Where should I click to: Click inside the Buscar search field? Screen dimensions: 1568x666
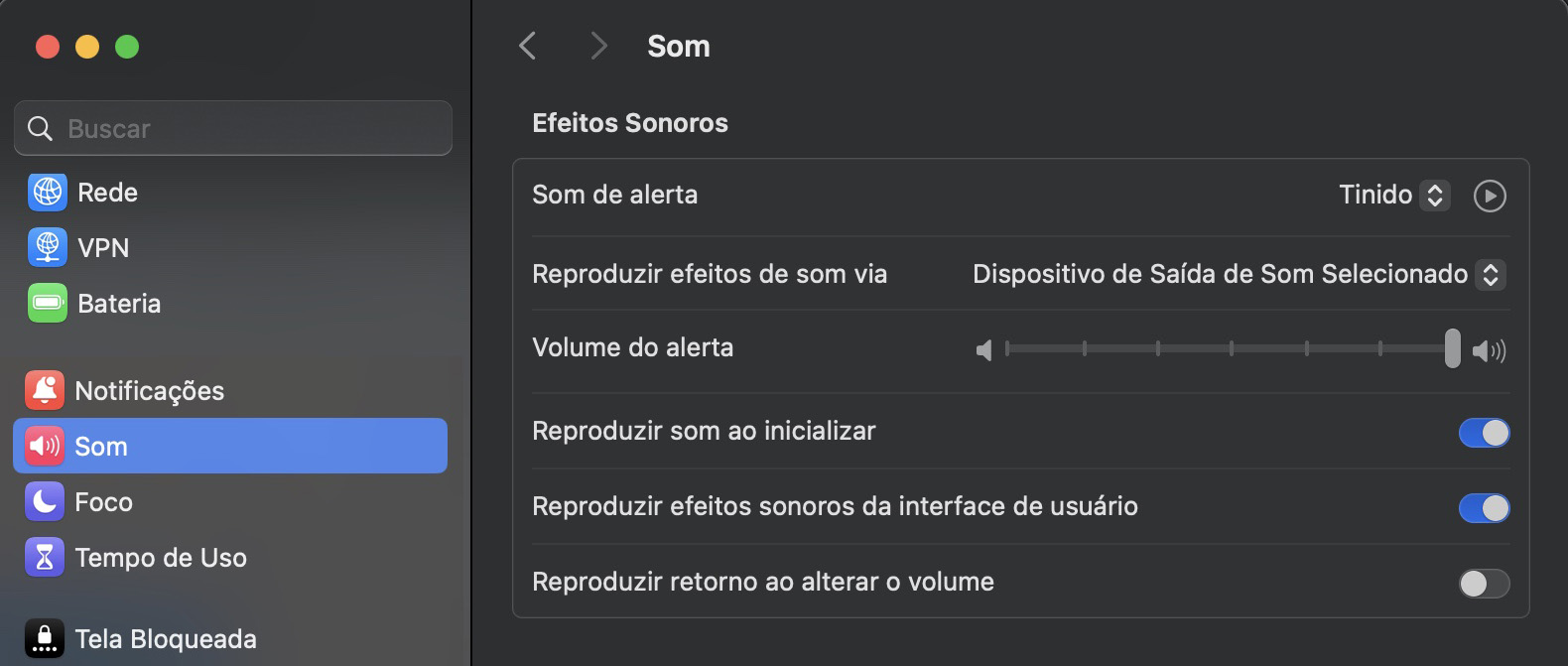[232, 128]
